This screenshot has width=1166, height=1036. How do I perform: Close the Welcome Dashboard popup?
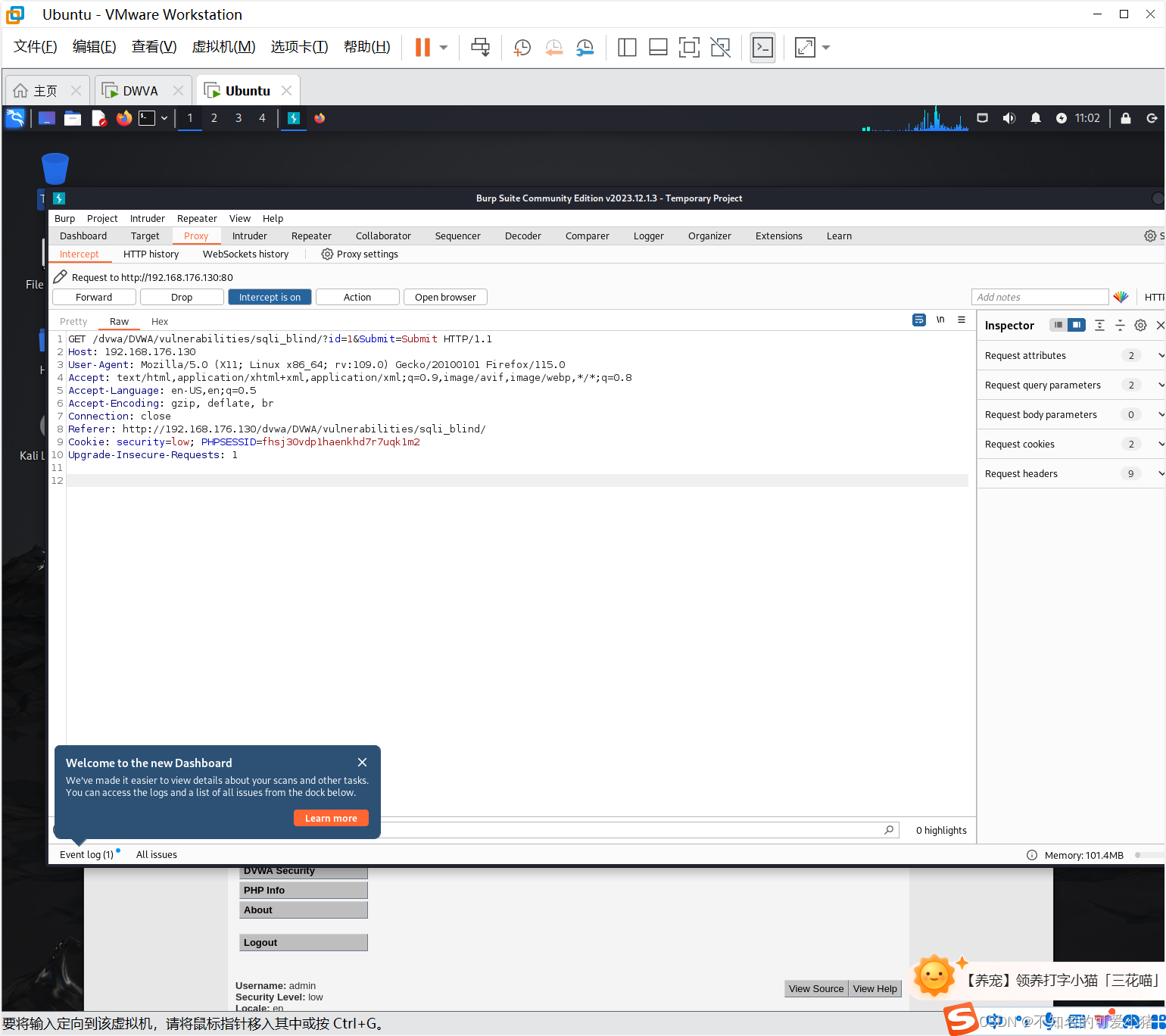pos(362,763)
